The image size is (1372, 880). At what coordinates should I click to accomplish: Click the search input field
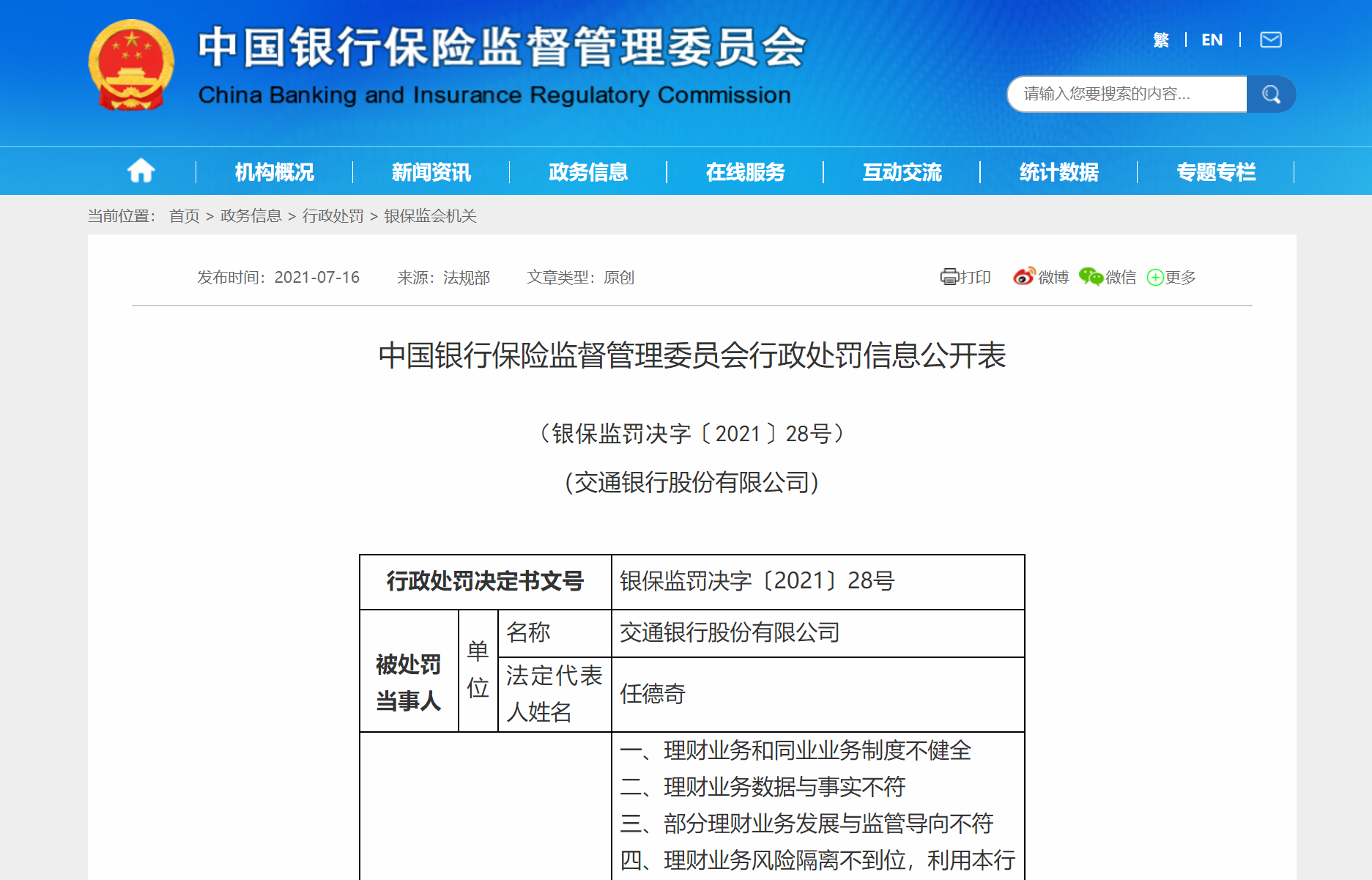(x=1127, y=94)
